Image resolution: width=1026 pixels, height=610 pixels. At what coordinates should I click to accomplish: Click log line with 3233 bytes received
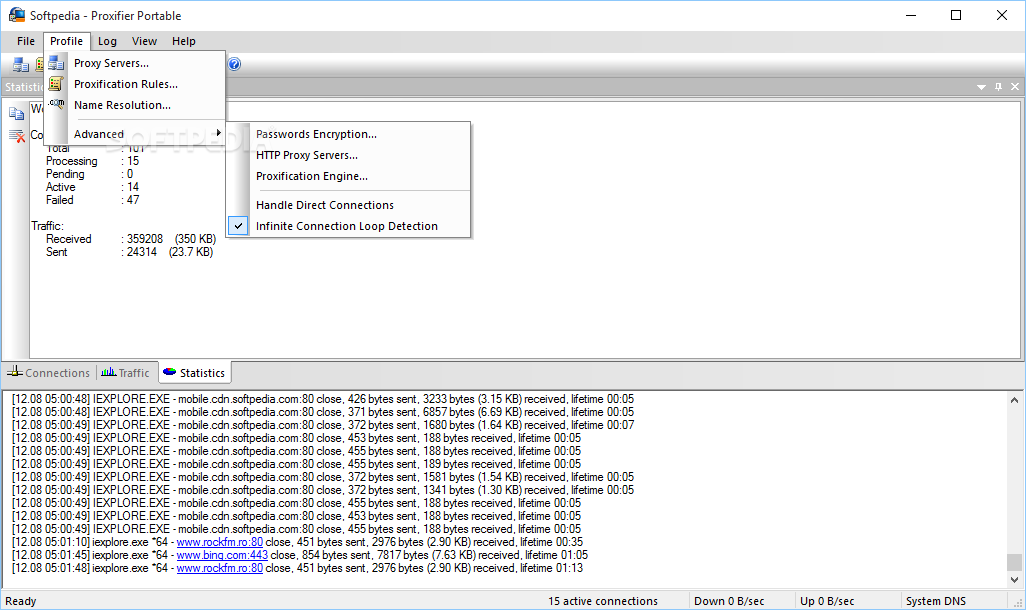pyautogui.click(x=323, y=399)
